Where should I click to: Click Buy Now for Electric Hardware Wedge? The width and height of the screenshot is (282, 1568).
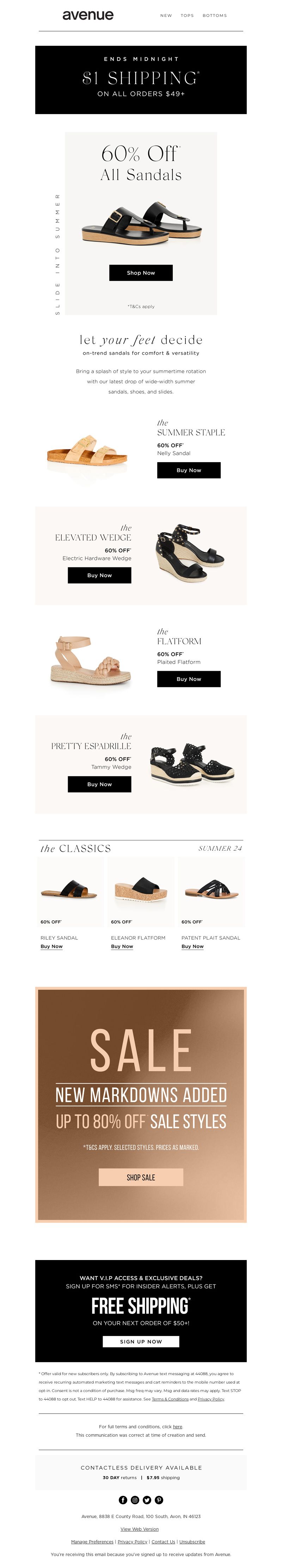click(x=99, y=575)
